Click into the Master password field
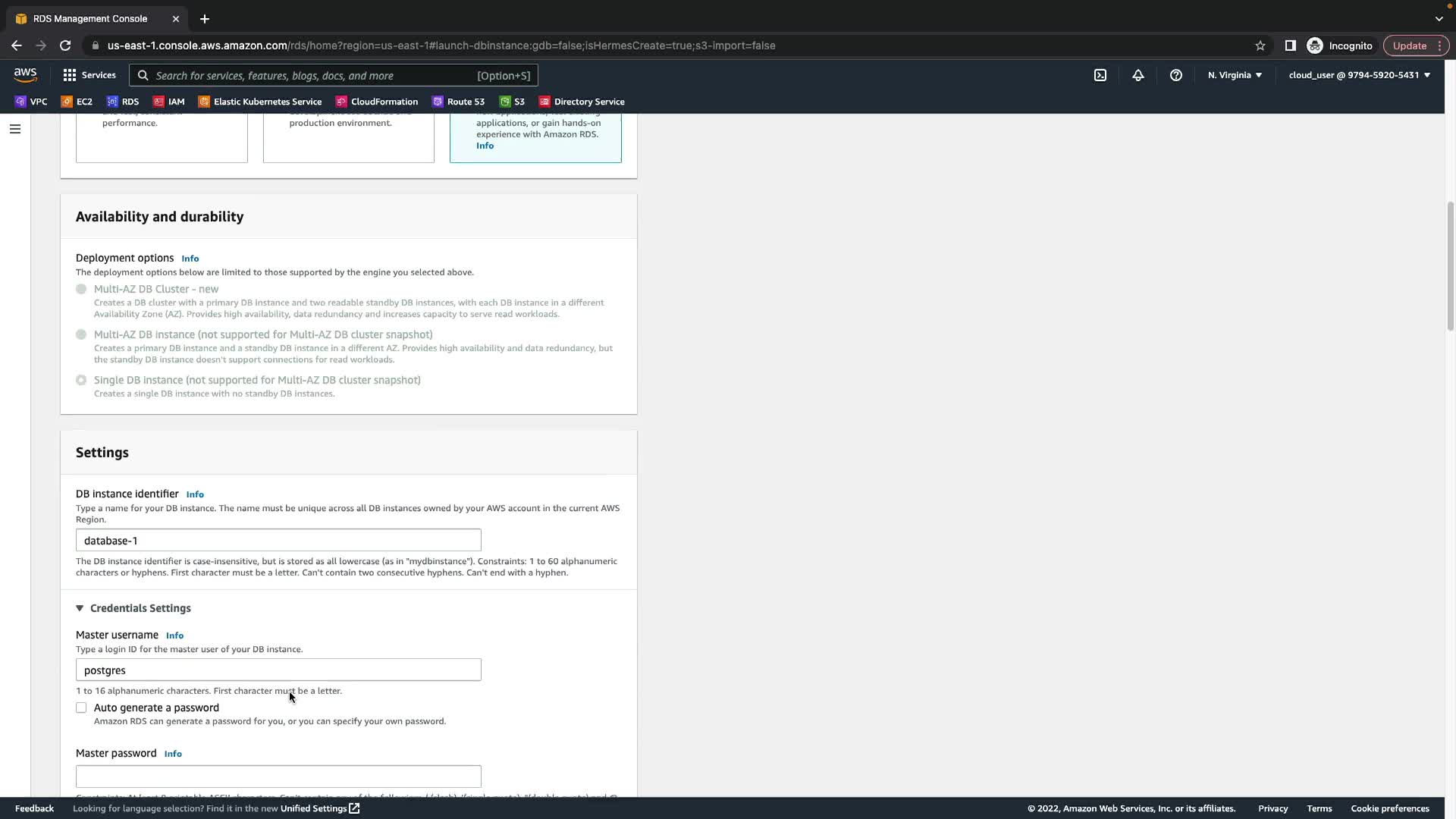The width and height of the screenshot is (1456, 819). click(x=278, y=776)
